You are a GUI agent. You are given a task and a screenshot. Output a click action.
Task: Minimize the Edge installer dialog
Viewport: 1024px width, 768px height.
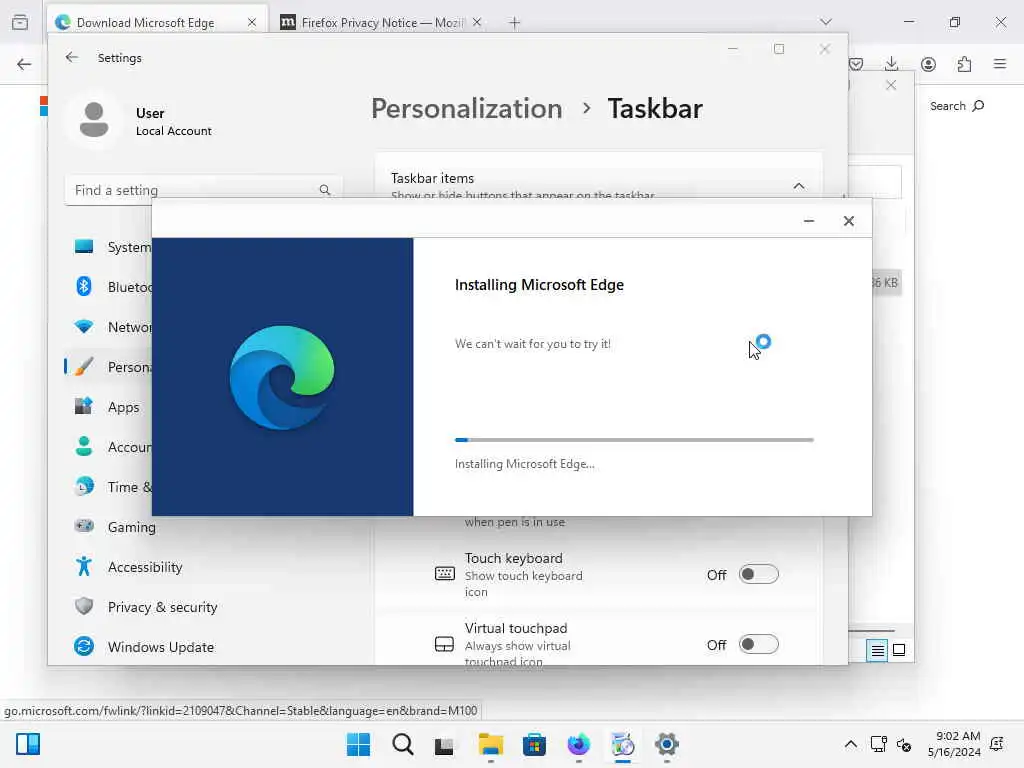pyautogui.click(x=808, y=221)
